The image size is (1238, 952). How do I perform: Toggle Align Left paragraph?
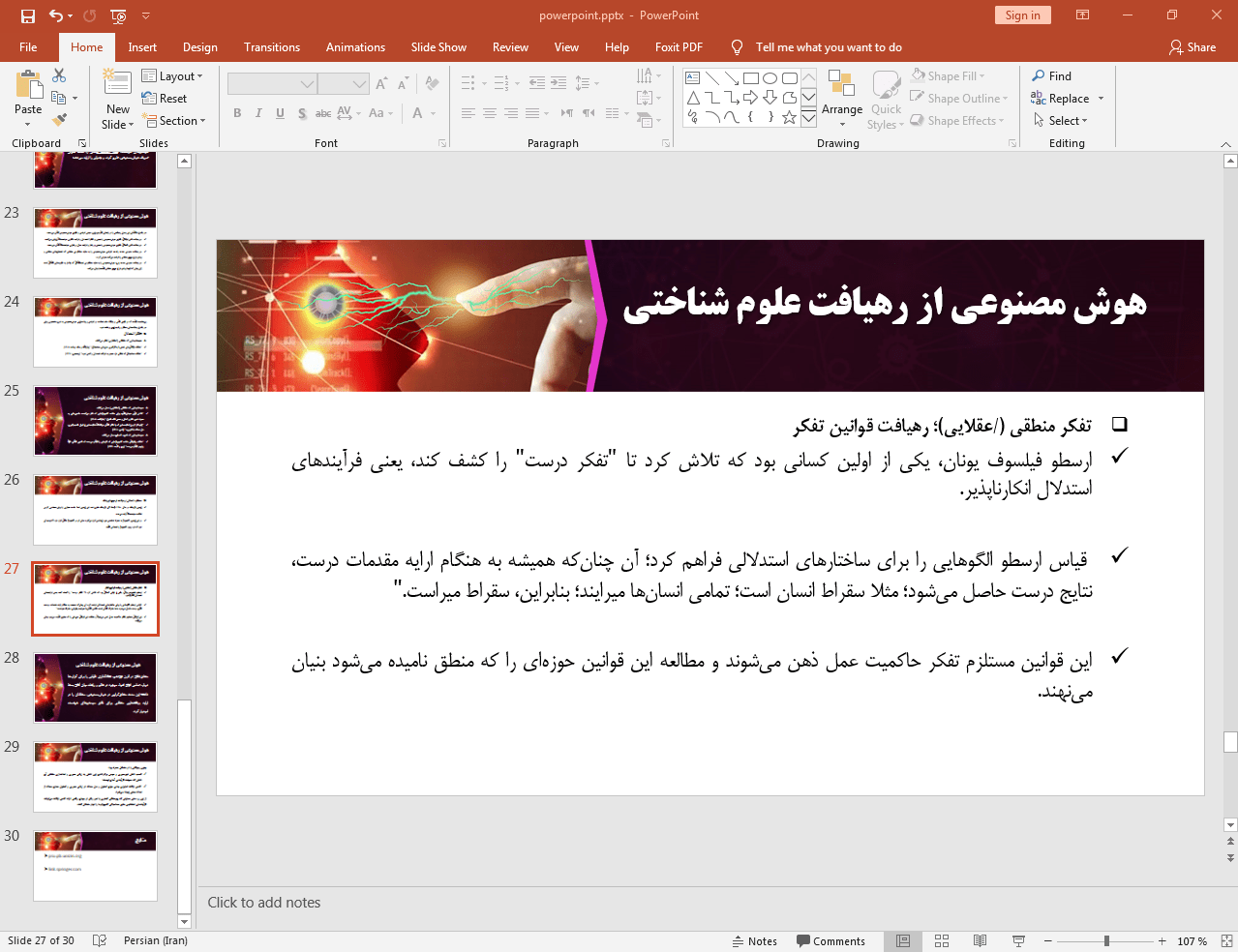coord(468,113)
